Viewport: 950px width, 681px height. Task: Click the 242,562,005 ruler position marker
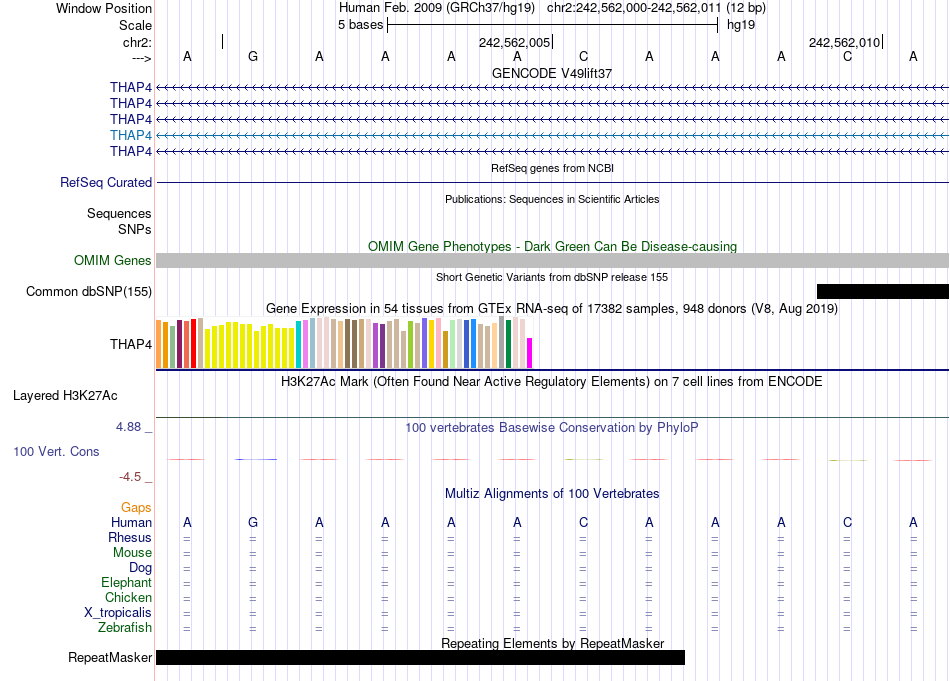(514, 42)
